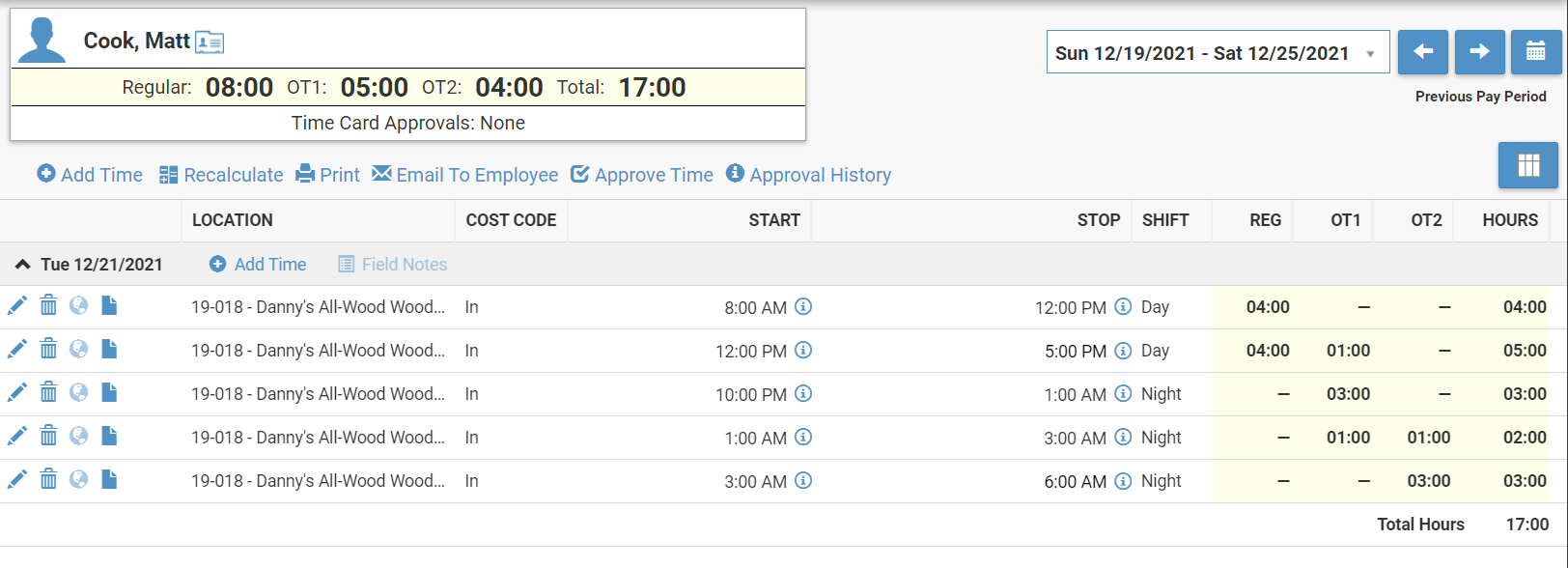
Task: Click the SHIFT column header
Action: coord(1165,220)
